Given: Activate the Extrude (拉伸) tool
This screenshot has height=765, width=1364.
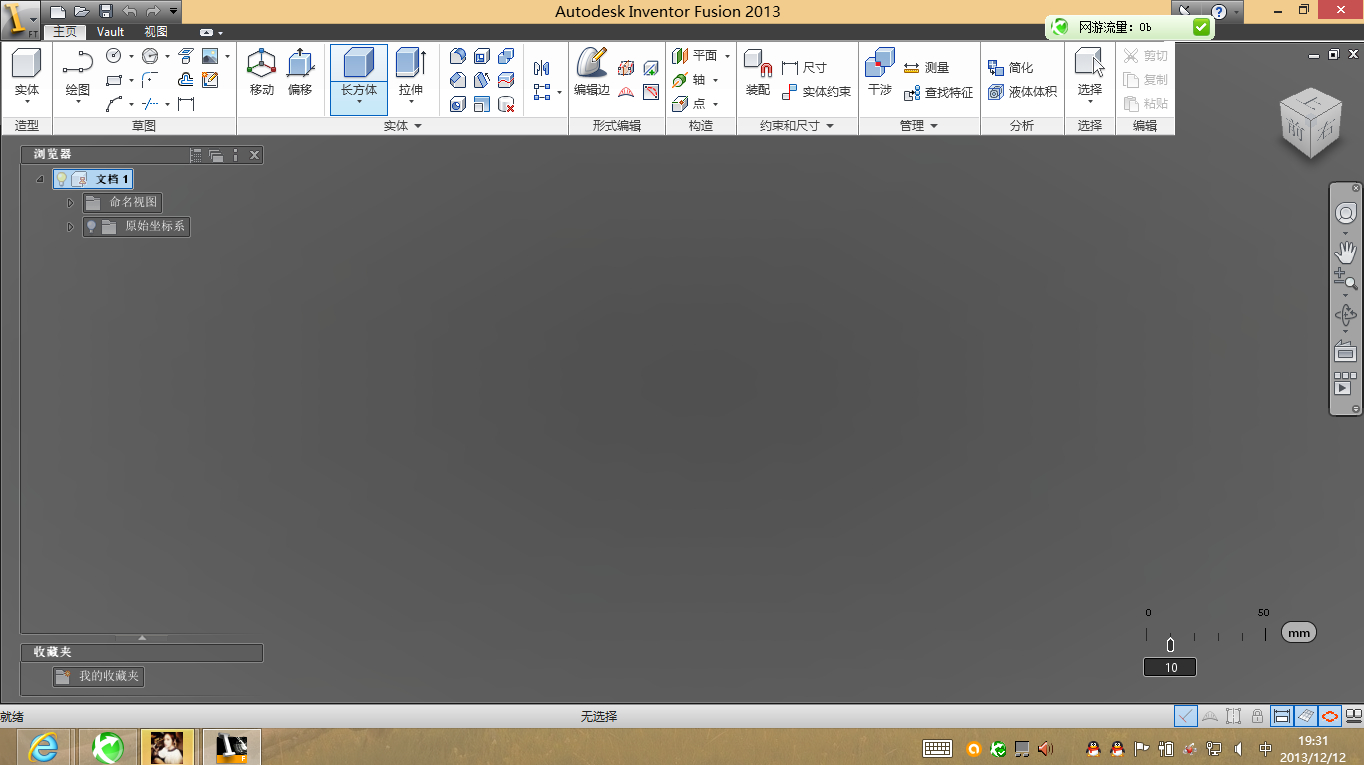Looking at the screenshot, I should point(411,73).
